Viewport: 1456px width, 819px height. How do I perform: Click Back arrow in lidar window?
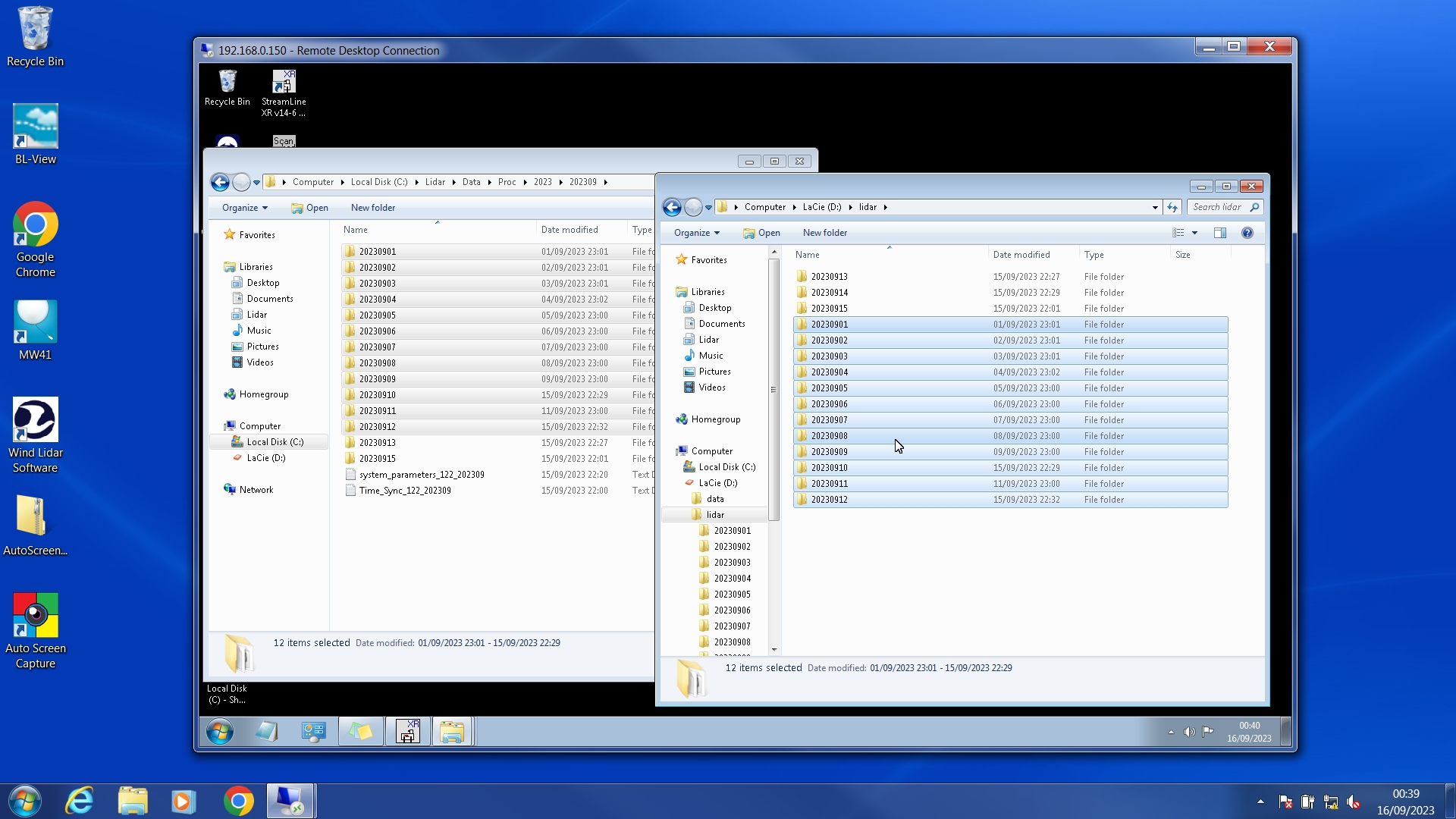[672, 207]
